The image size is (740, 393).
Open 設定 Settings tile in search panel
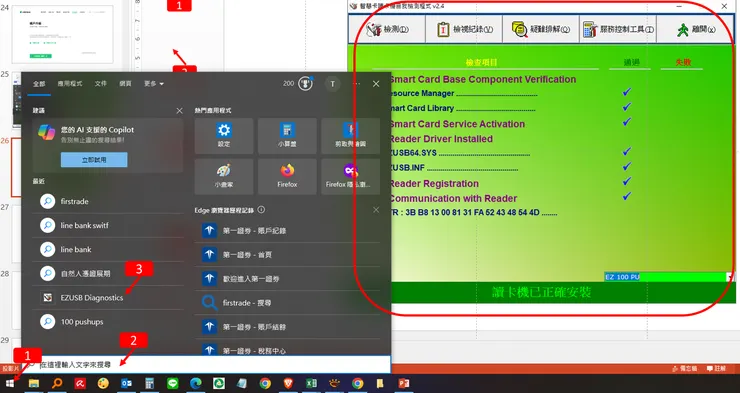click(224, 136)
